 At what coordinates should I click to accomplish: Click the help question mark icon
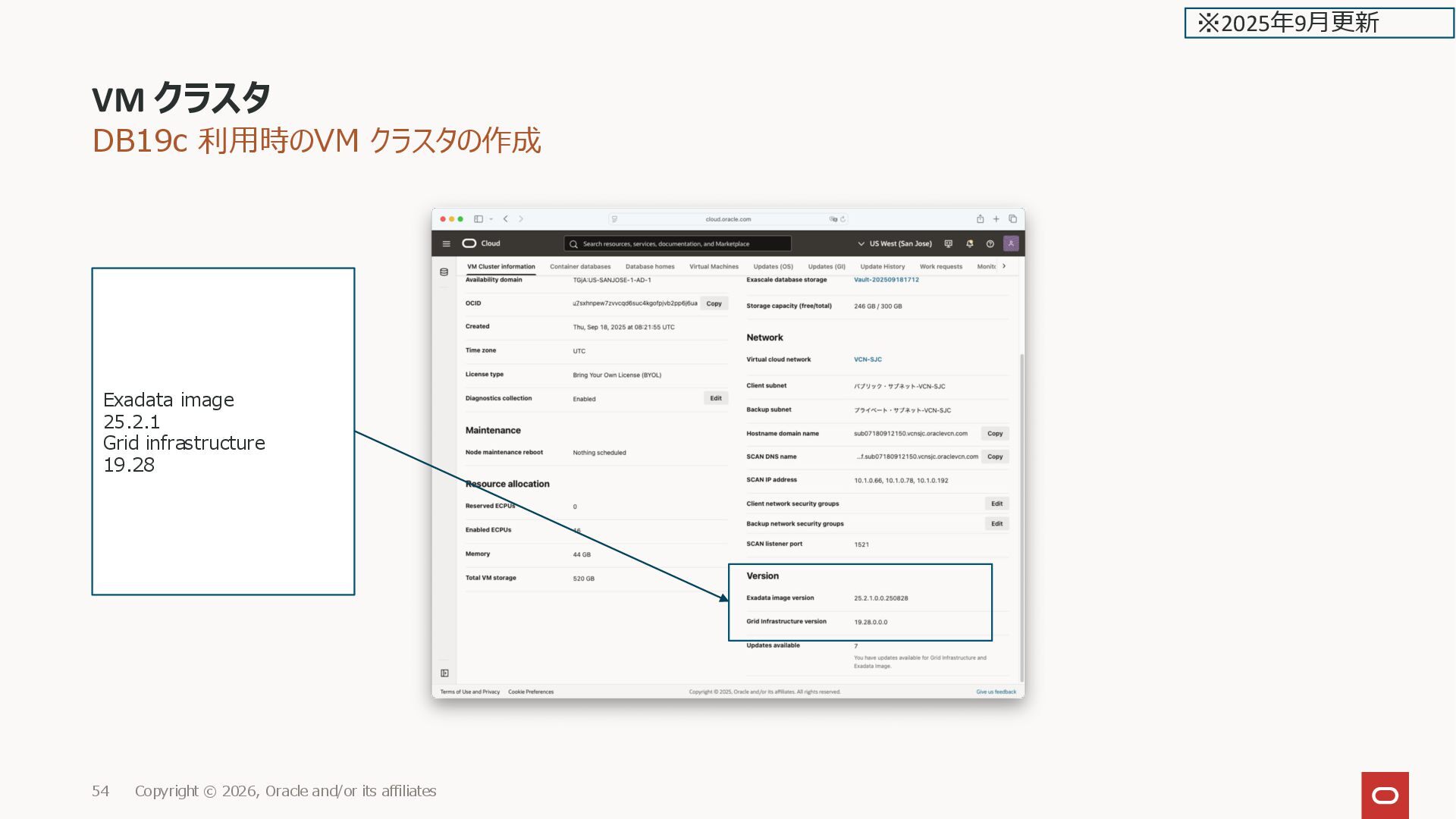click(x=990, y=243)
